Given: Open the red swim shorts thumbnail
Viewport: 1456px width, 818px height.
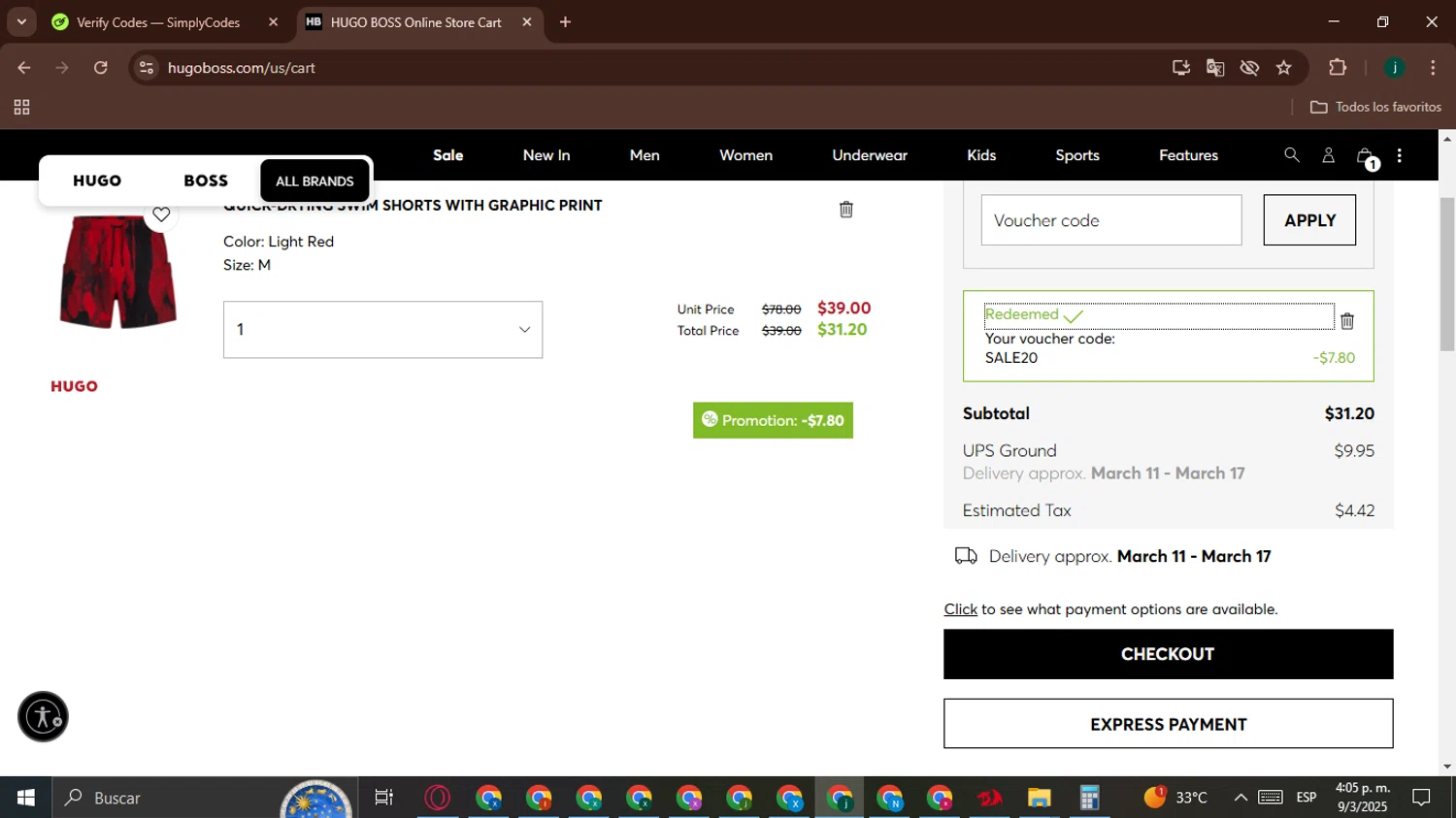Looking at the screenshot, I should tap(117, 271).
